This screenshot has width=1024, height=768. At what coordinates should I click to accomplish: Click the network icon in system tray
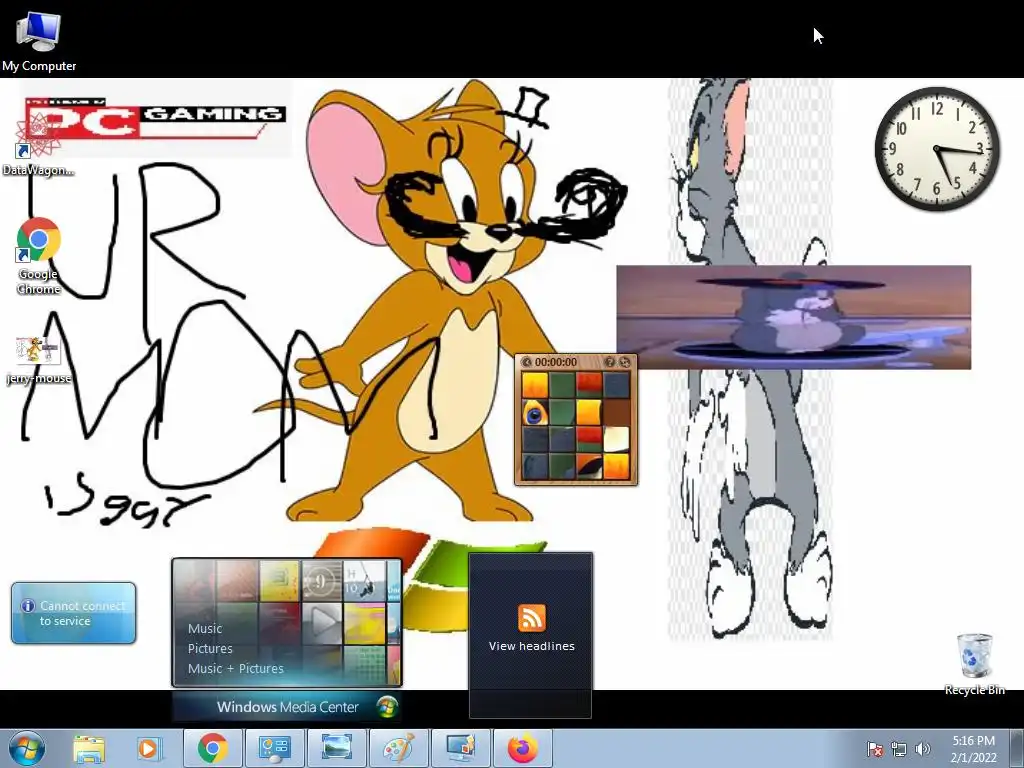899,749
